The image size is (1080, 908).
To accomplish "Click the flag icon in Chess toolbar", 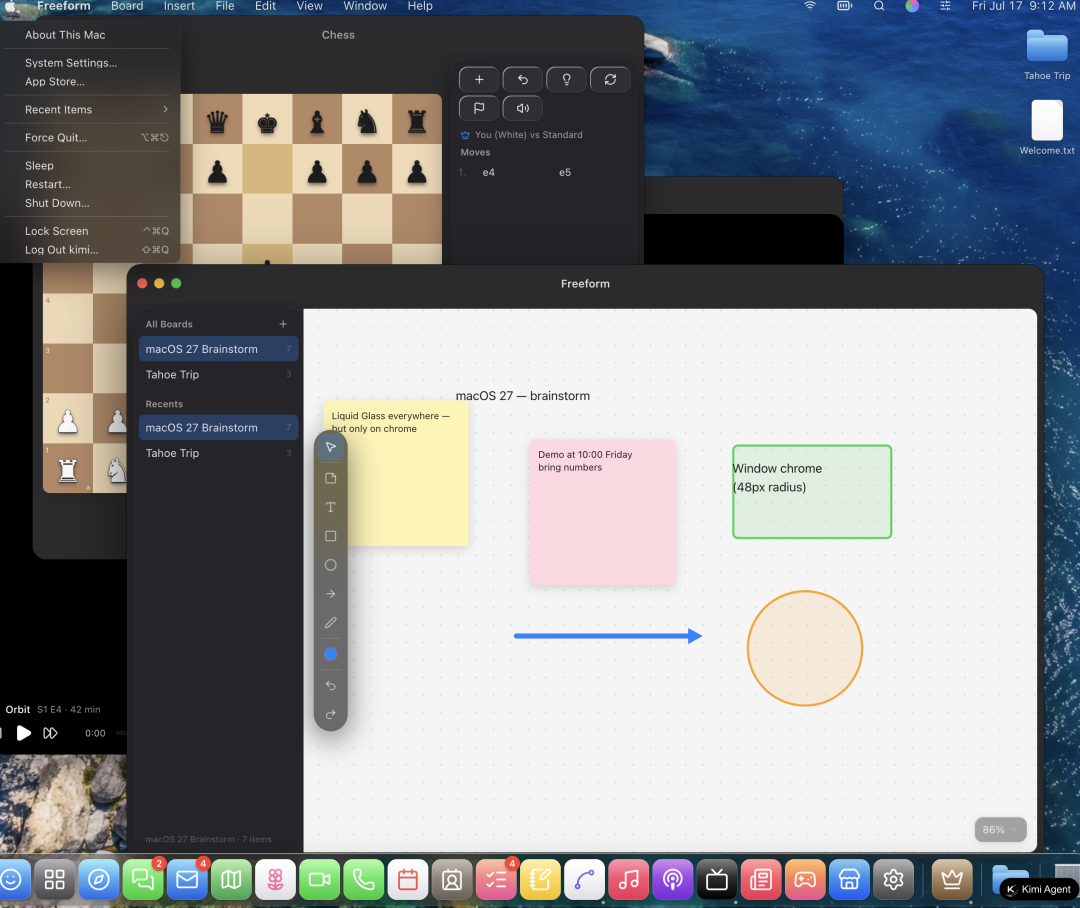I will coord(479,108).
